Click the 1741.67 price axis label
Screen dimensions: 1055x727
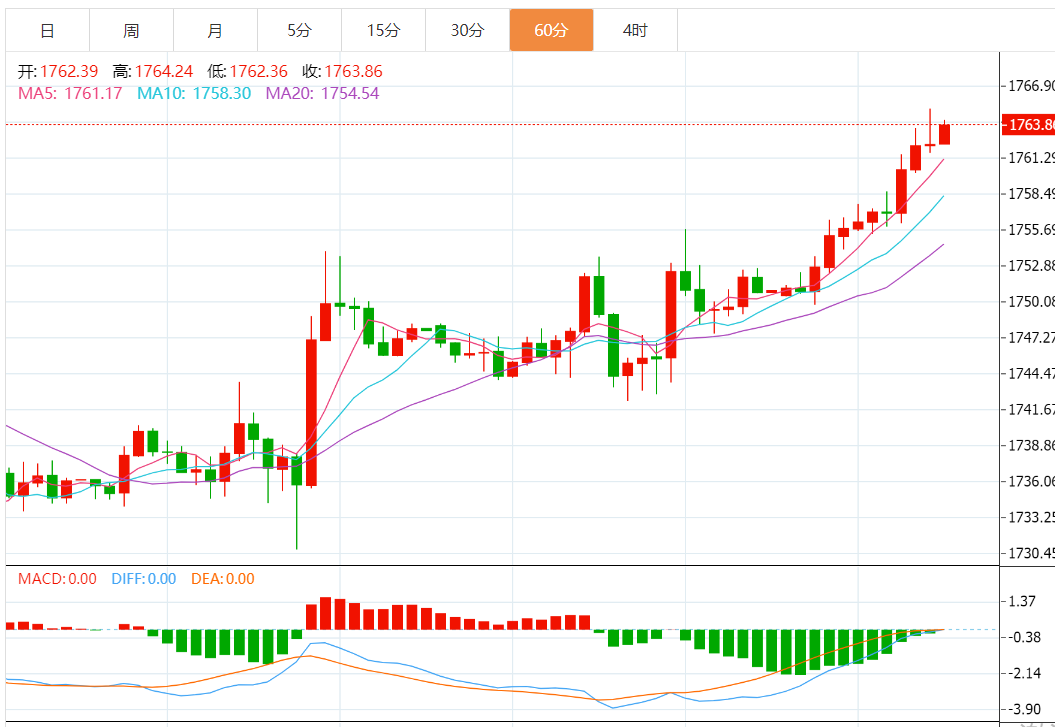1031,410
